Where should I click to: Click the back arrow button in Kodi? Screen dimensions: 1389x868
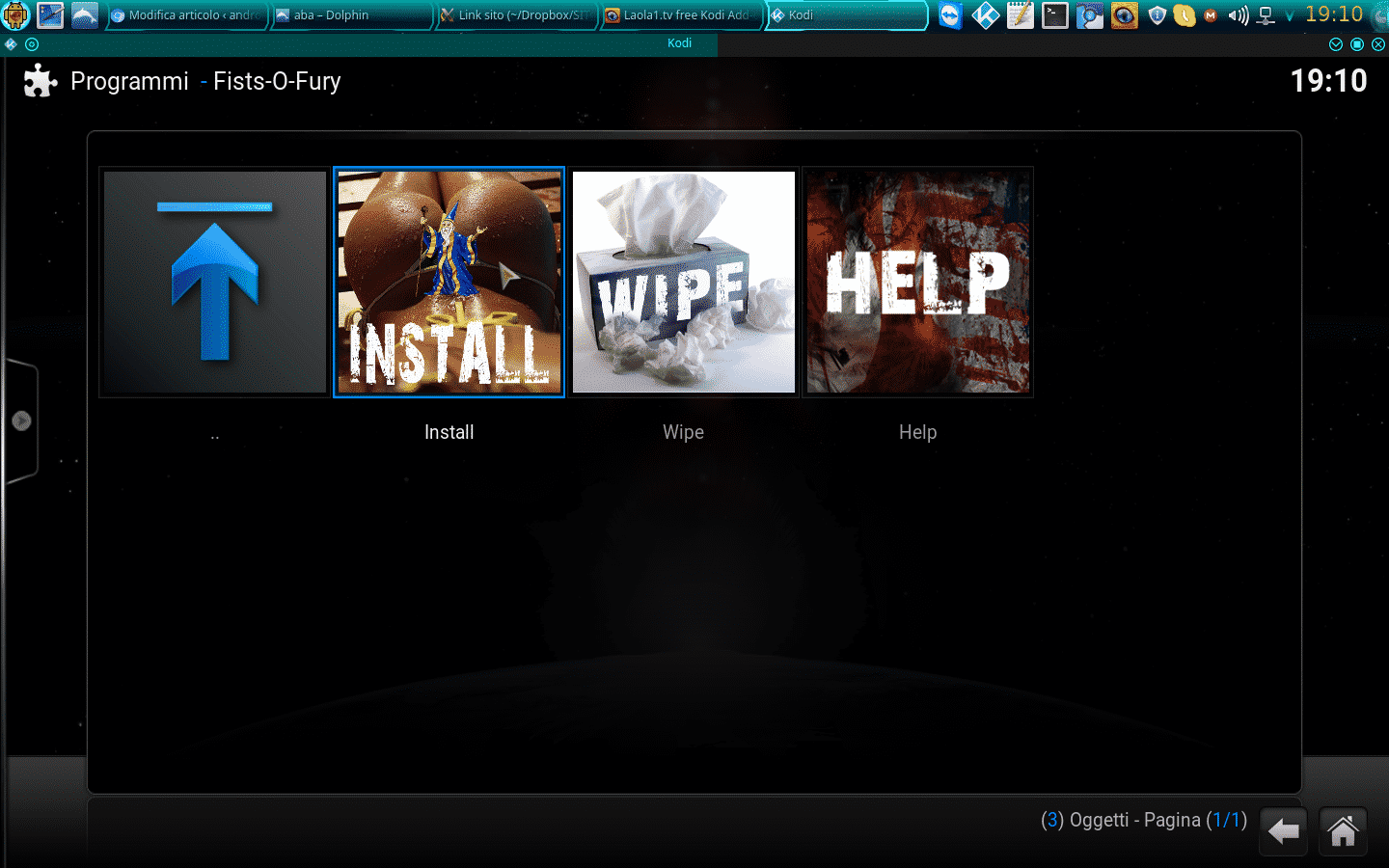(x=1284, y=830)
